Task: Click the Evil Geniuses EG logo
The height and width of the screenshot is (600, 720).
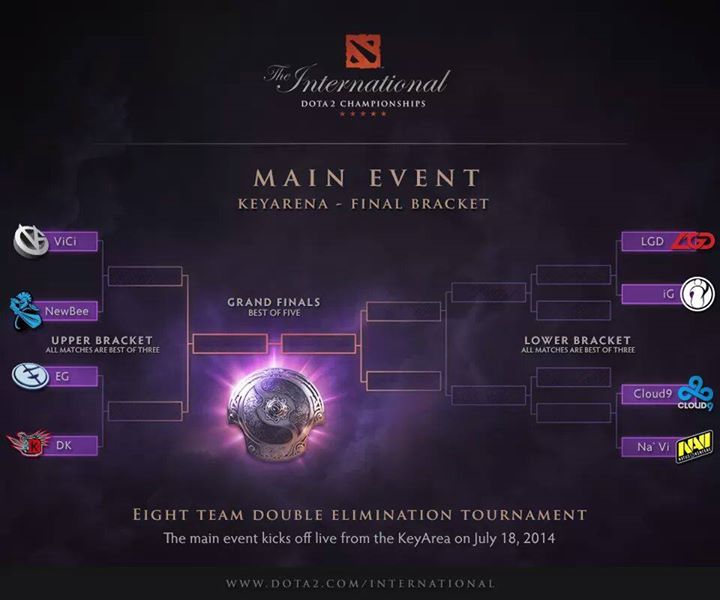Action: 30,376
